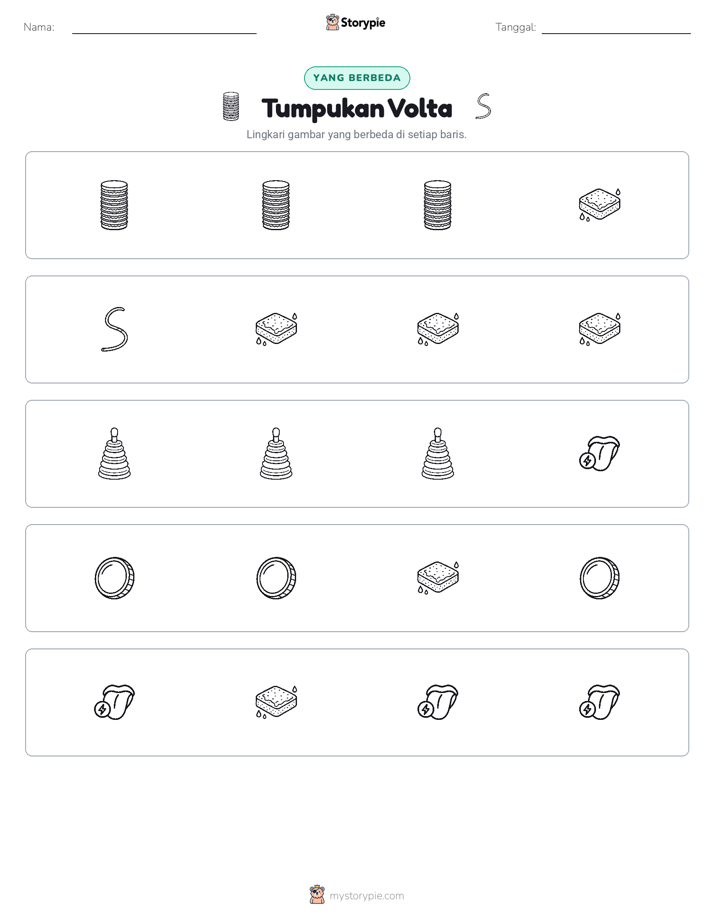
Task: Circle the wet sponge in row one
Action: click(x=599, y=204)
